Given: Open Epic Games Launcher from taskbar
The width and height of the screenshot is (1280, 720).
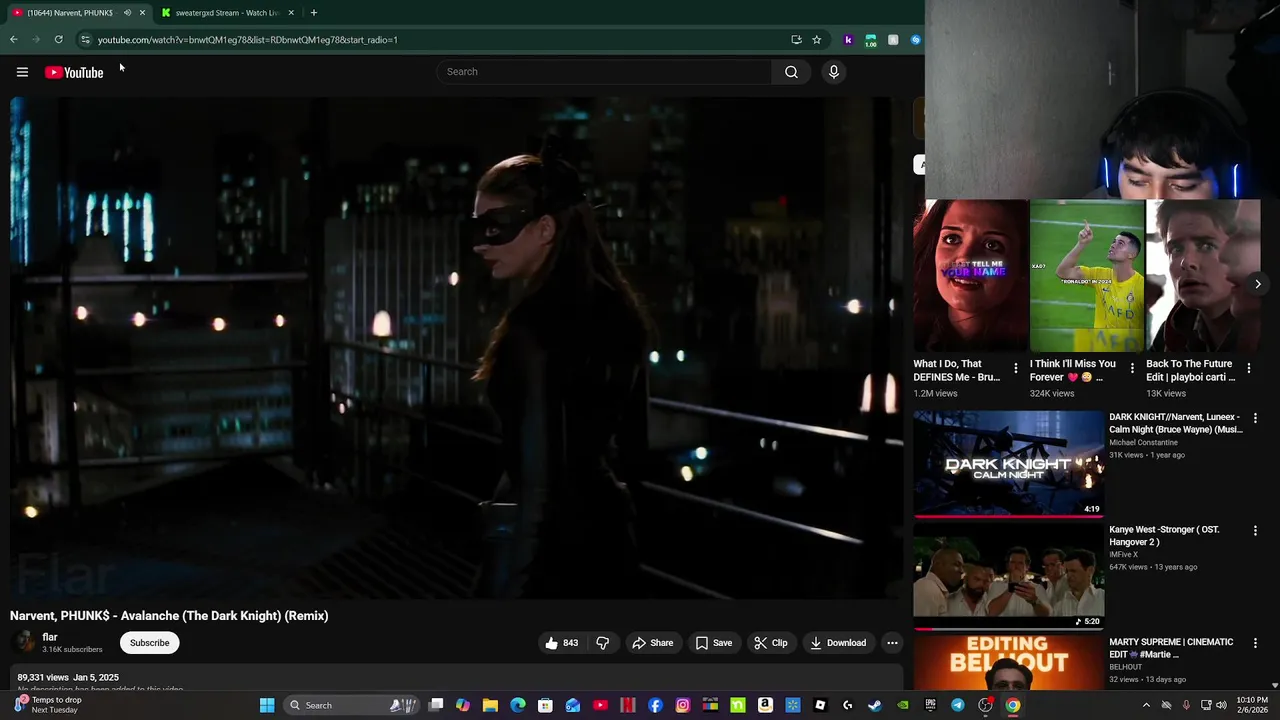Looking at the screenshot, I should point(930,705).
